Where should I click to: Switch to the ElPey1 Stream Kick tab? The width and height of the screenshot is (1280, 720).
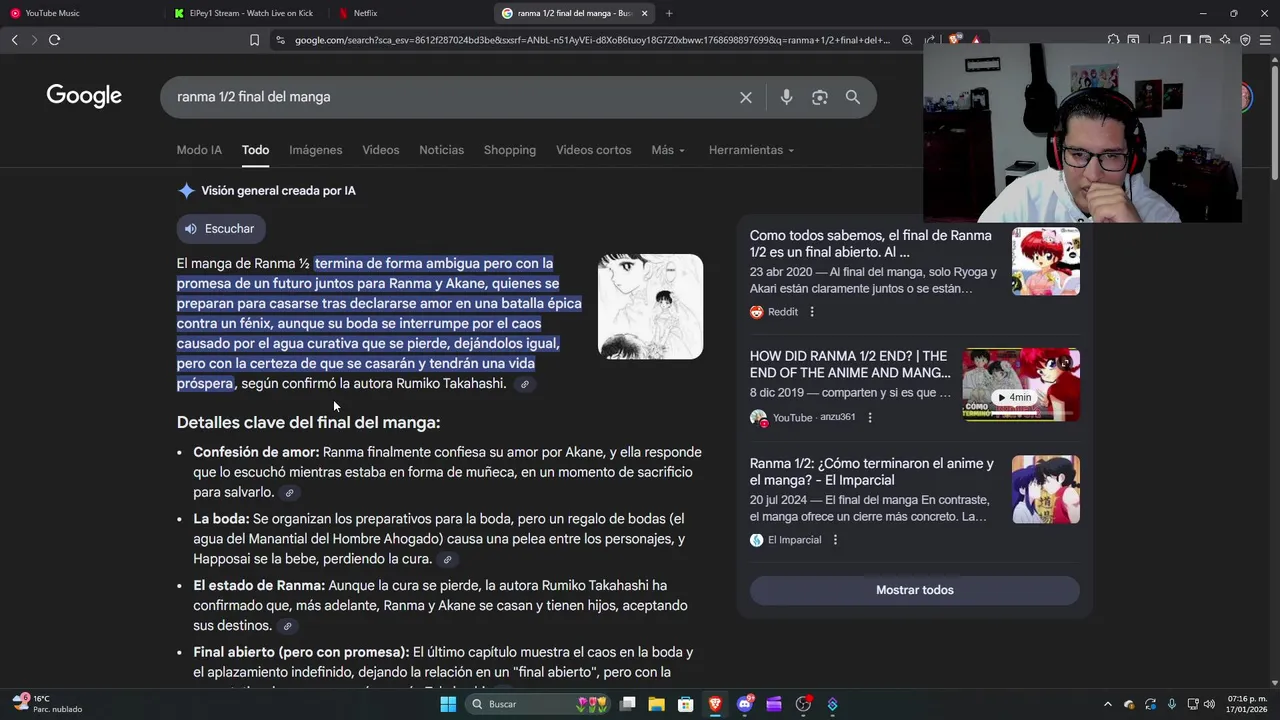coord(245,13)
